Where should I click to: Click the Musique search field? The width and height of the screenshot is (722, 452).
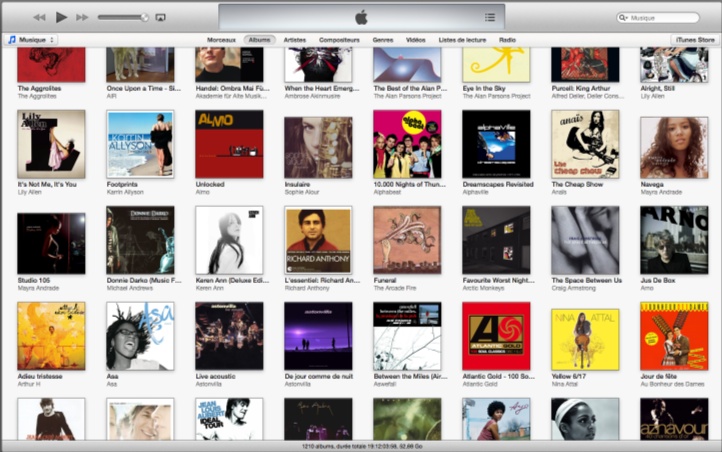click(658, 17)
